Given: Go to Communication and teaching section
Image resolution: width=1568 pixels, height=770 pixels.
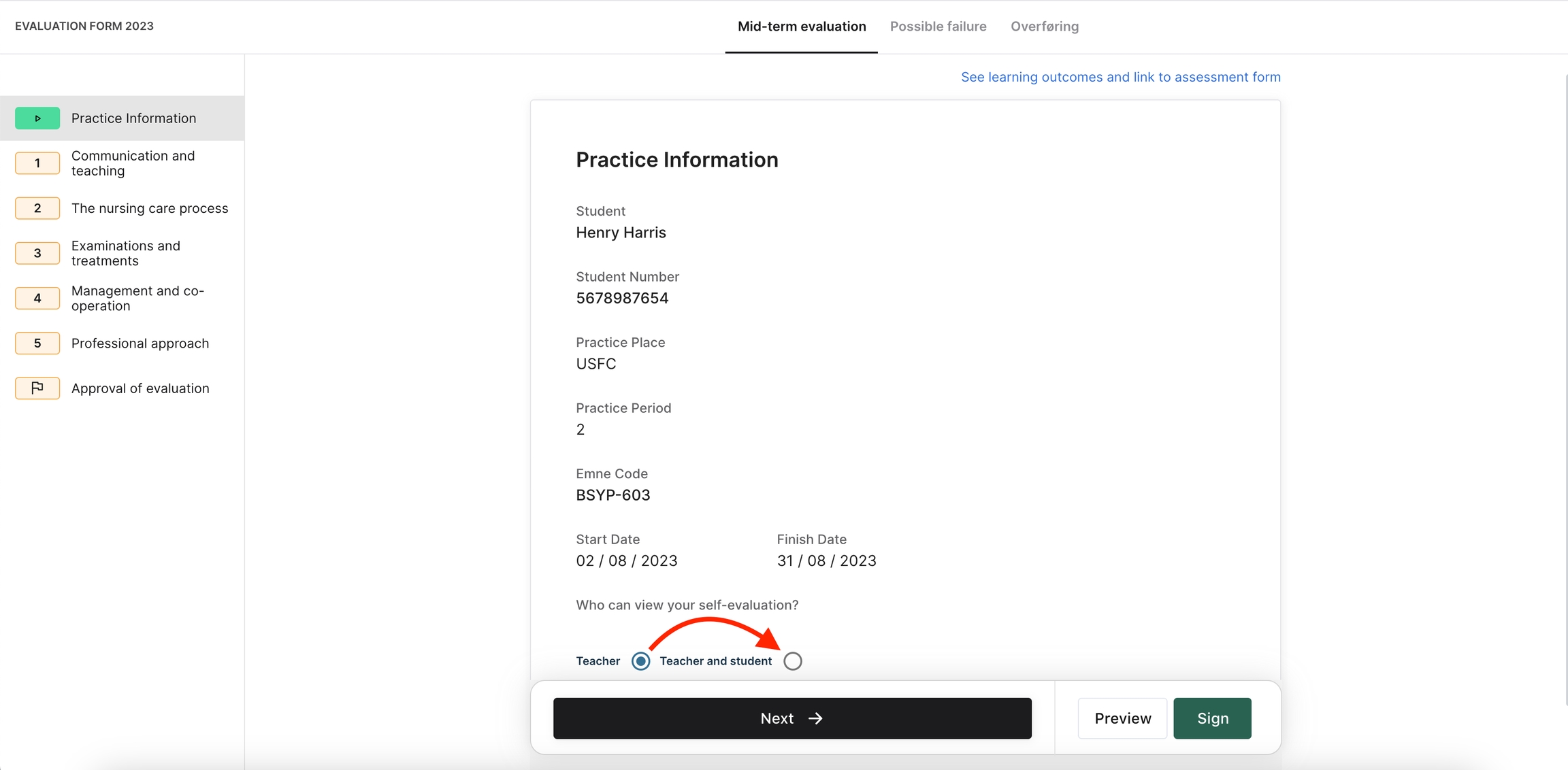Looking at the screenshot, I should (133, 163).
